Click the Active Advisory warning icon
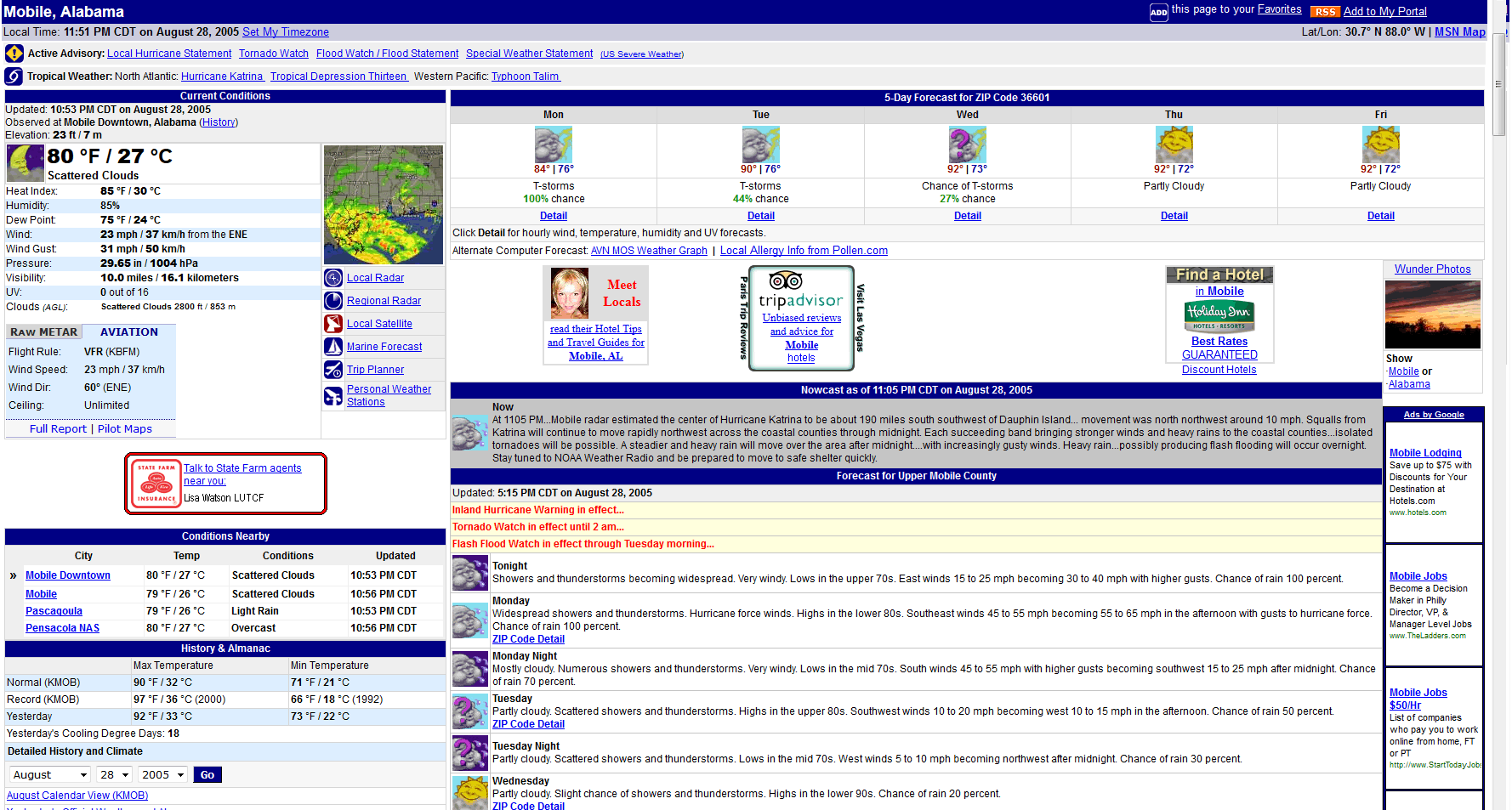Screen dimensions: 1512x810 [14, 54]
